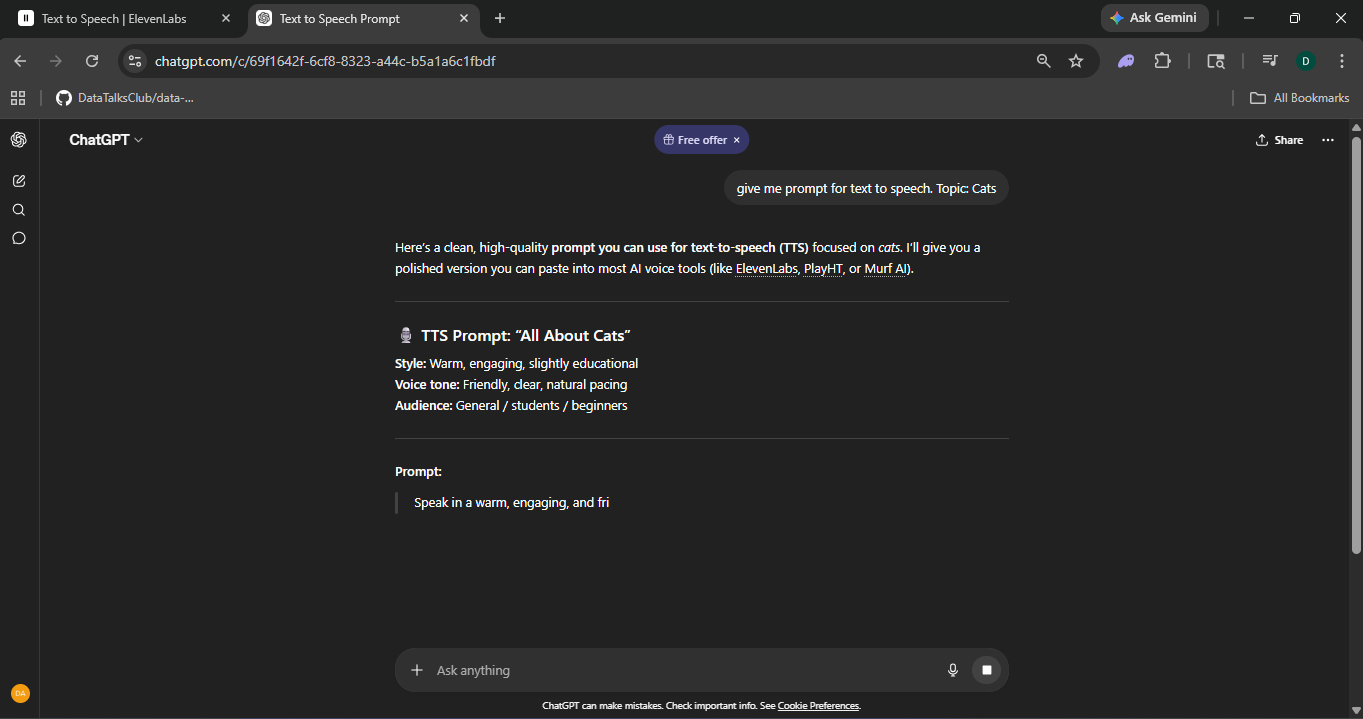Dismiss the Free offer pill
This screenshot has height=719, width=1363.
coord(737,140)
